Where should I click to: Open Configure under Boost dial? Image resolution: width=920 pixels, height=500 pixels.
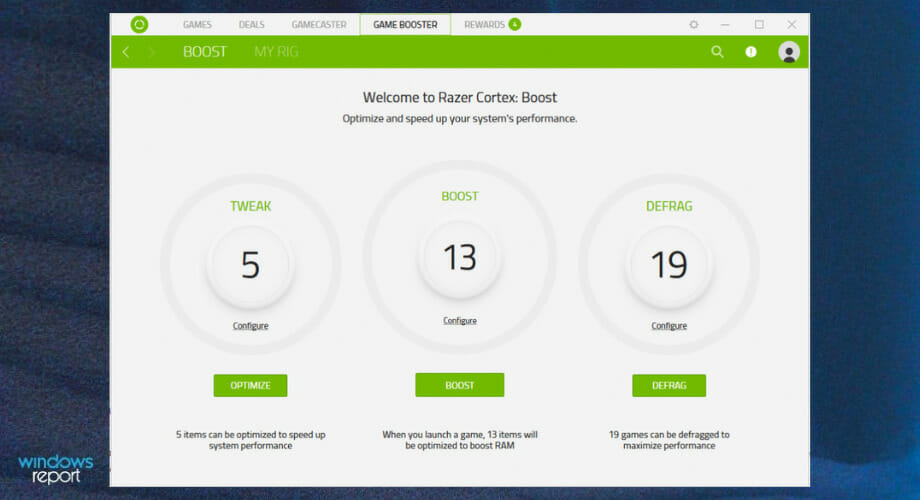(x=460, y=320)
